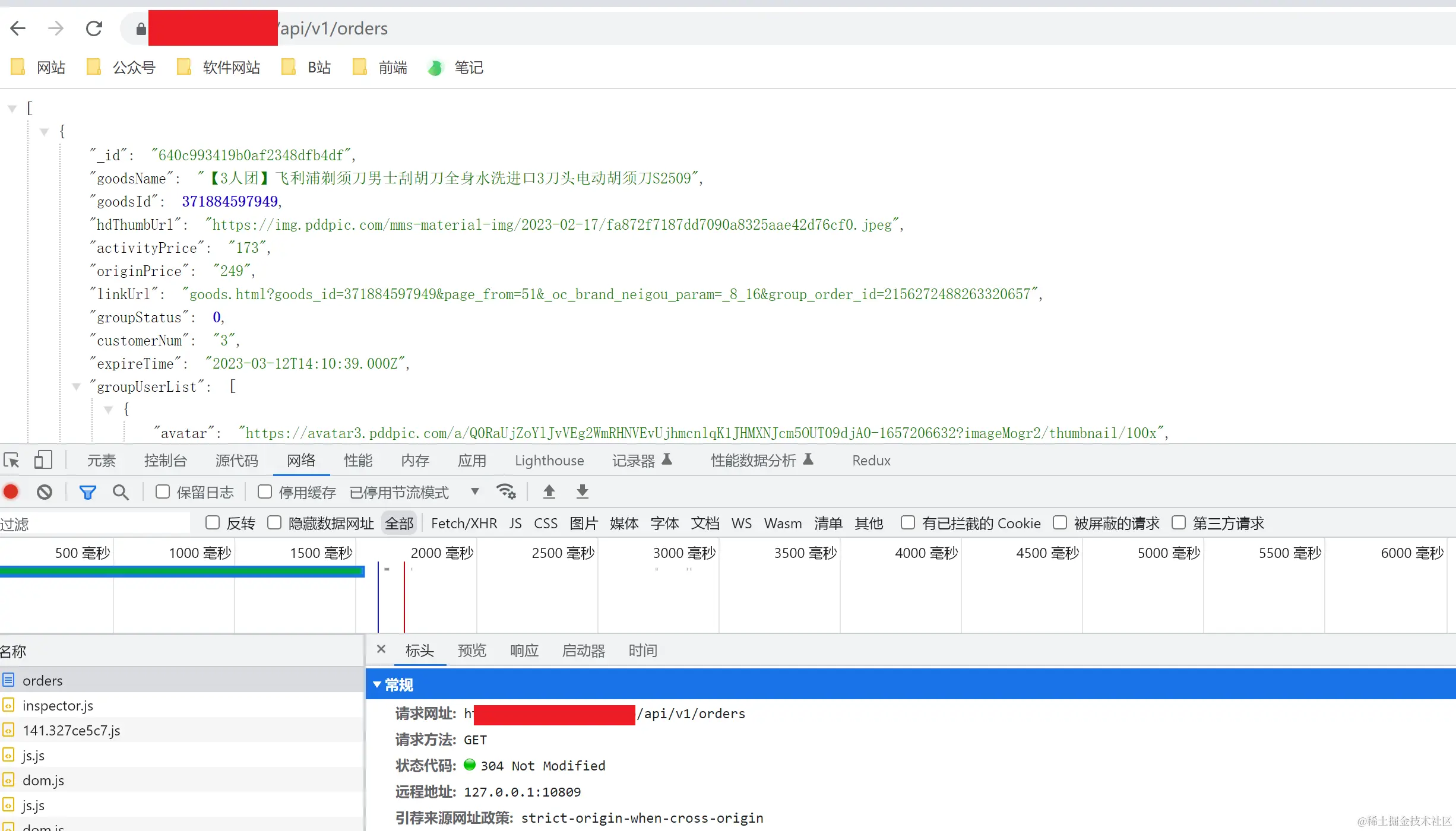Image resolution: width=1456 pixels, height=831 pixels.
Task: Filter requests by JS type
Action: click(x=515, y=523)
